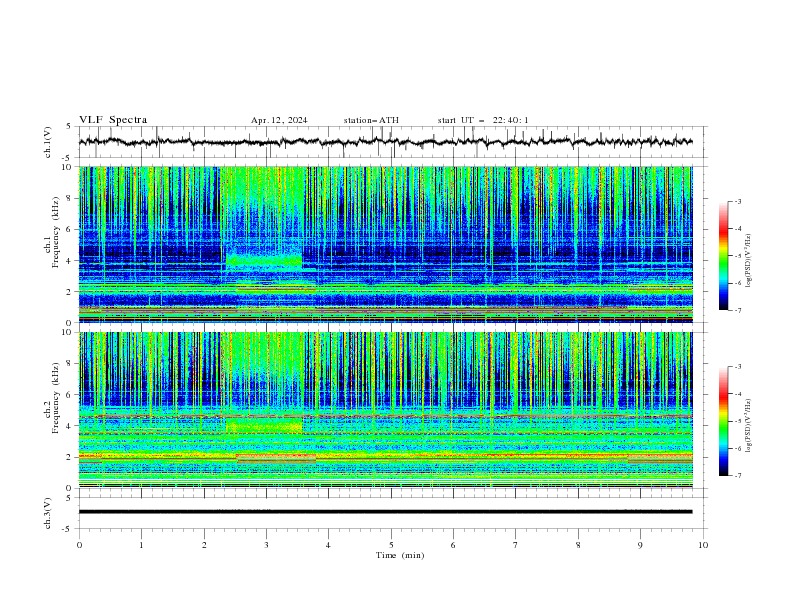Click the log(PSD) label beside ch.2 color bar
Screen dimensions: 792x612
[x=749, y=426]
